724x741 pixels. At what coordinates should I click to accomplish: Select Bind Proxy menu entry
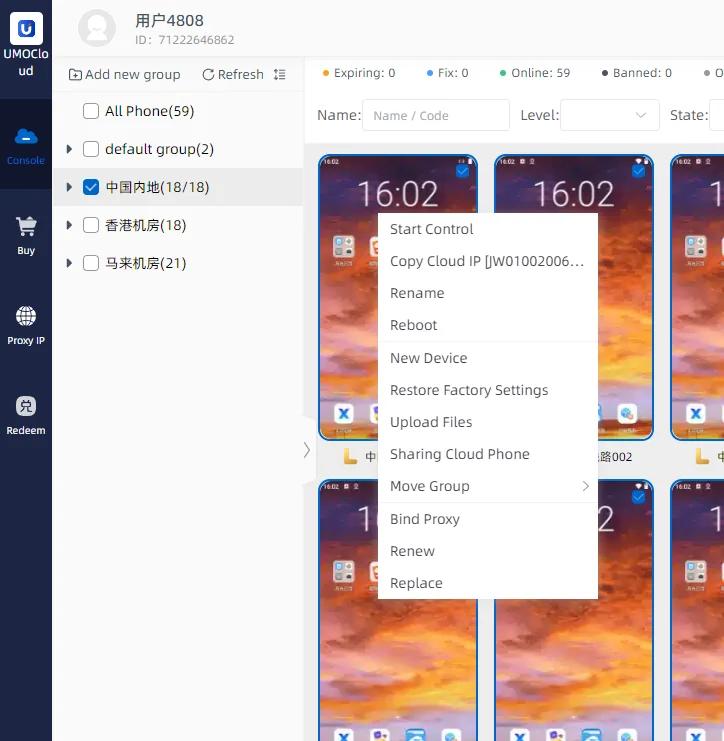(x=488, y=519)
